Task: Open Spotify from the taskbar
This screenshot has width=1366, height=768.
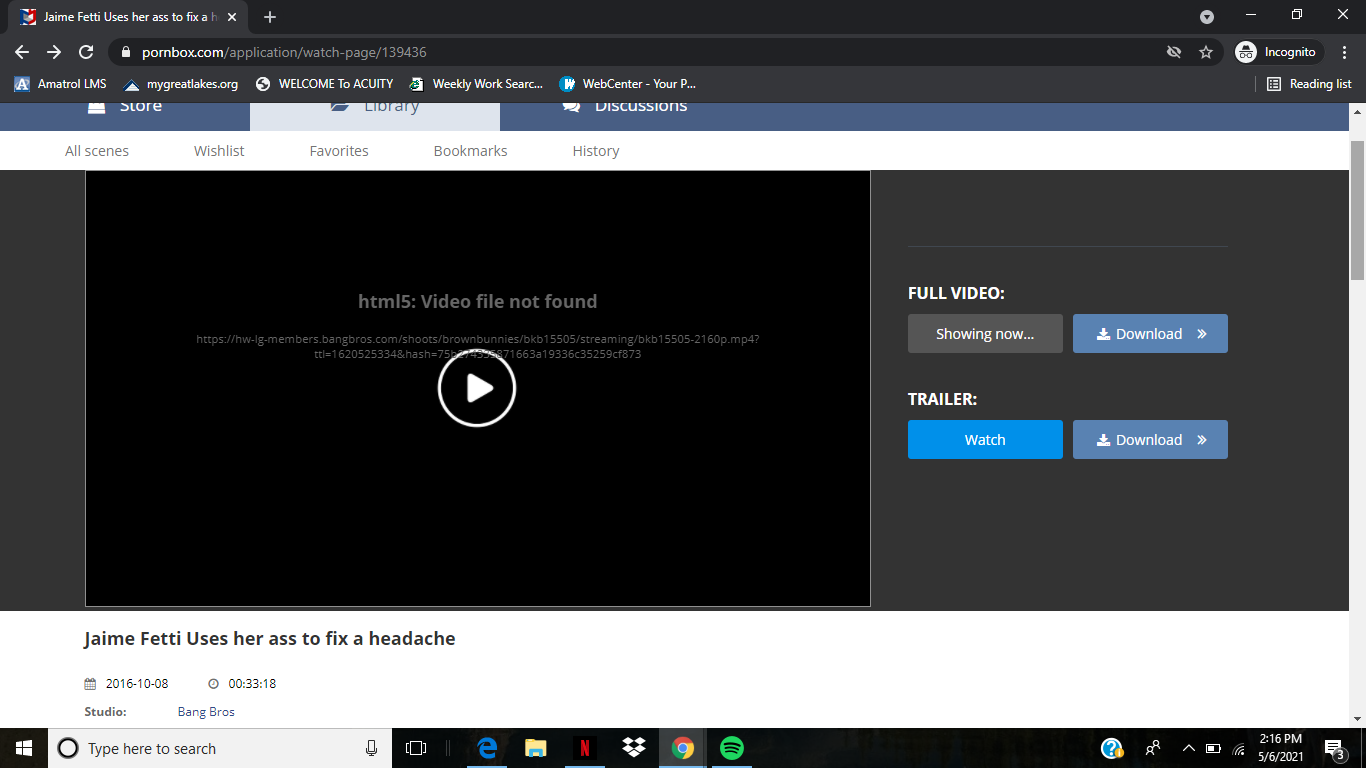Action: point(732,748)
